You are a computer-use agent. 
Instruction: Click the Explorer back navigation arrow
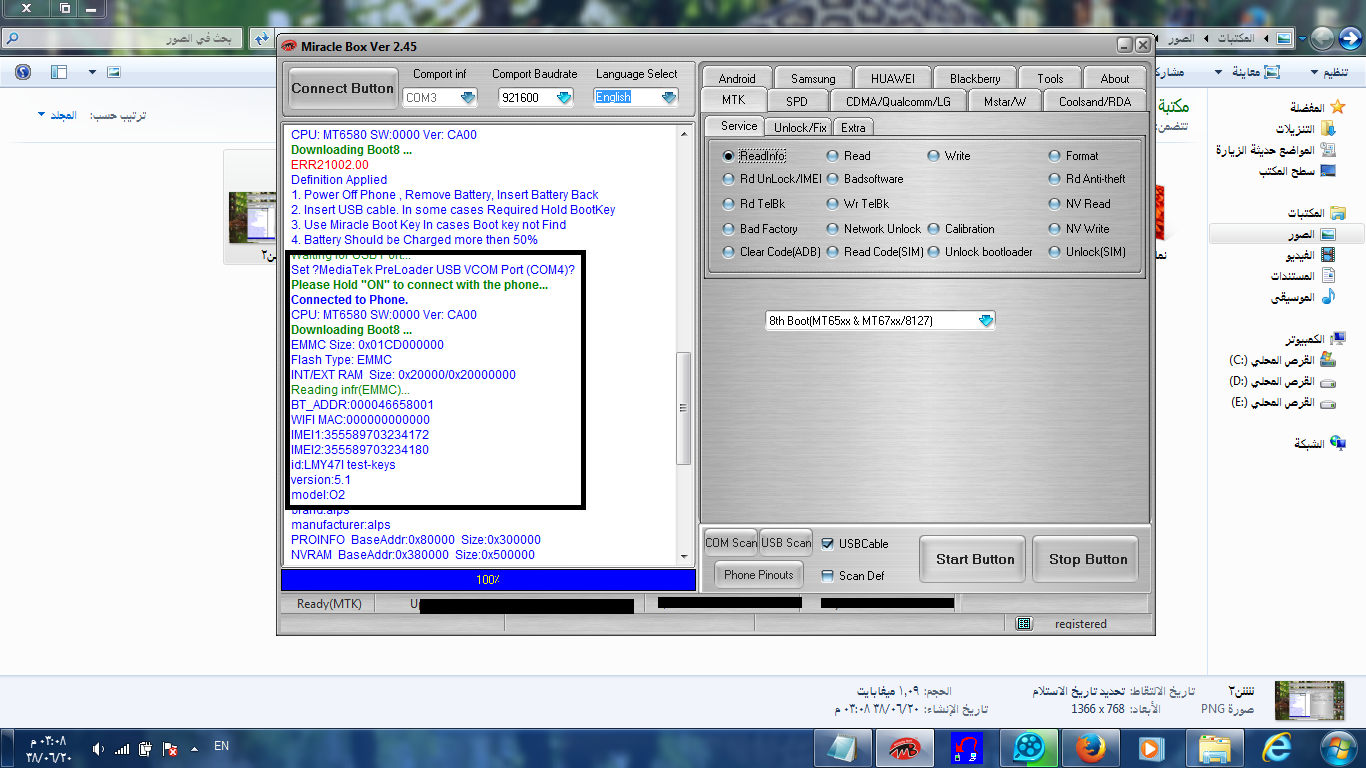click(1348, 38)
